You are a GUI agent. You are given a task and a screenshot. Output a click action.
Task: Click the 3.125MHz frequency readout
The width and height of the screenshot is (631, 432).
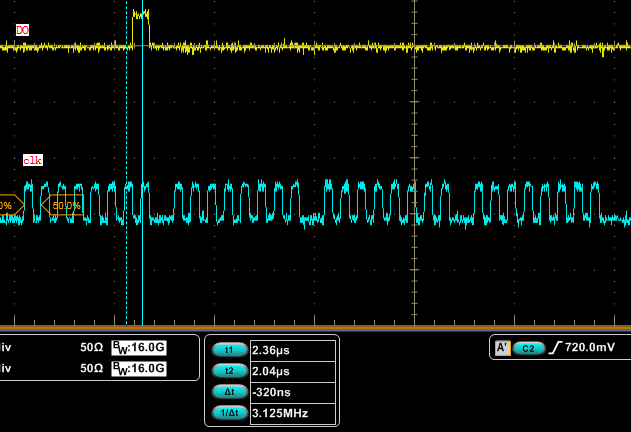[x=293, y=413]
